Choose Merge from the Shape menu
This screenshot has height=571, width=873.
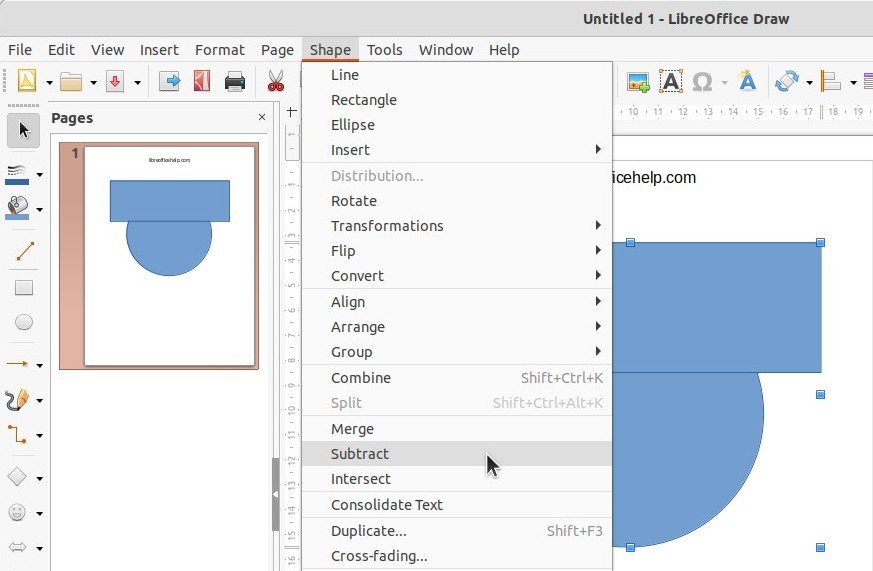[457, 429]
